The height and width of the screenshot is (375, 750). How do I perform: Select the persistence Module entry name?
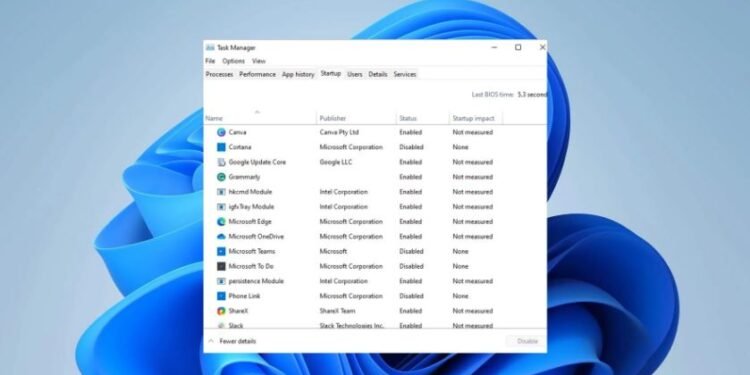256,281
